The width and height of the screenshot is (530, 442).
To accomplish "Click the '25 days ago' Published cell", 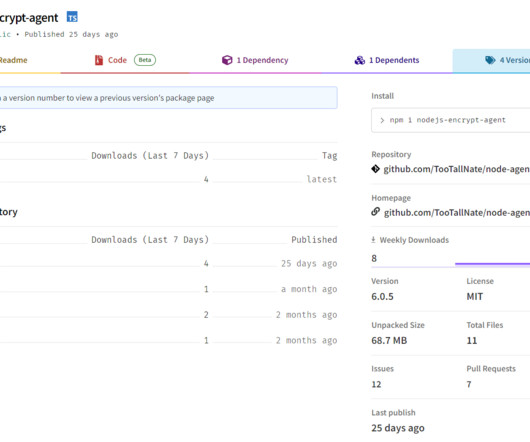I will (309, 264).
